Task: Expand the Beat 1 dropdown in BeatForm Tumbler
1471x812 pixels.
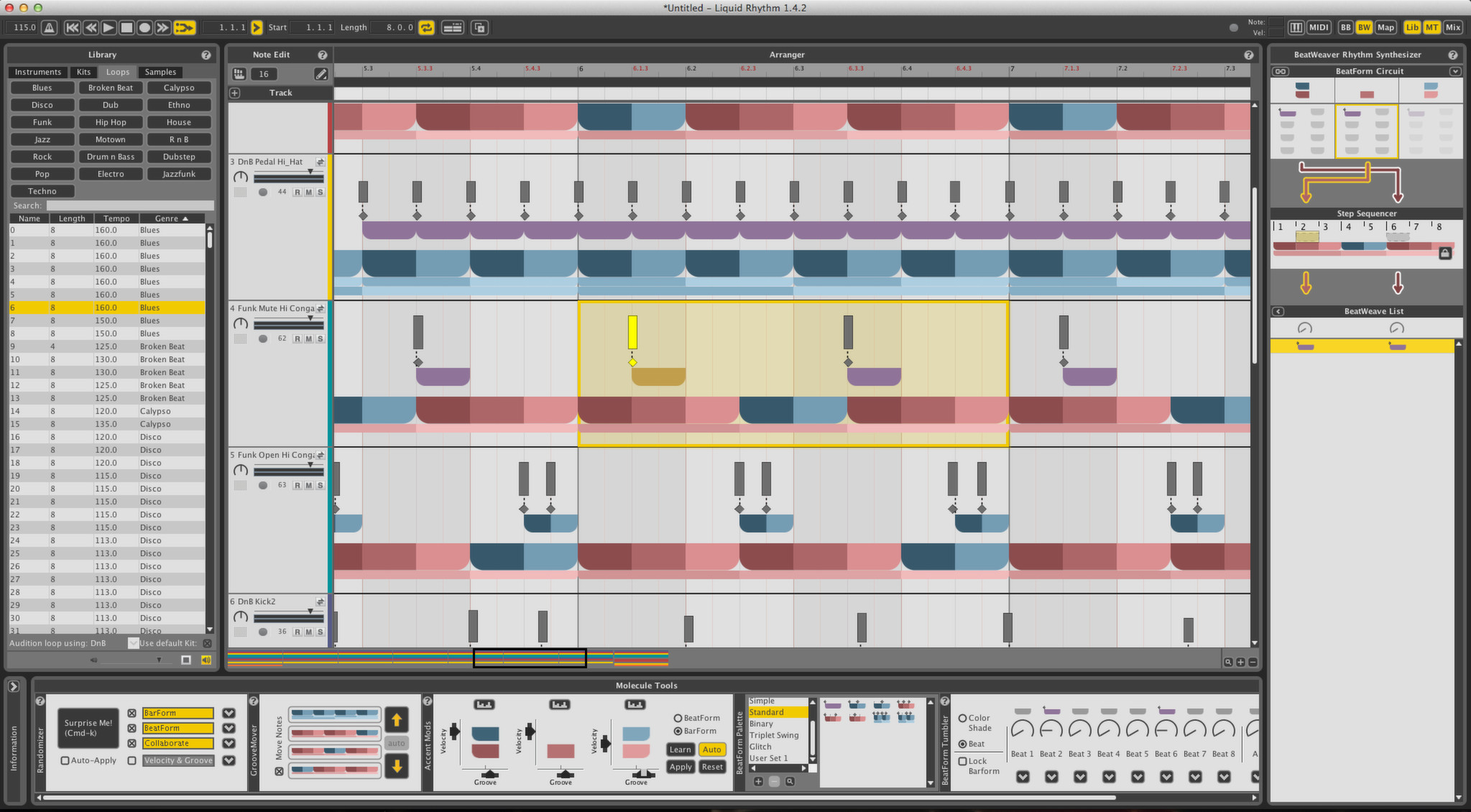Action: tap(1023, 777)
